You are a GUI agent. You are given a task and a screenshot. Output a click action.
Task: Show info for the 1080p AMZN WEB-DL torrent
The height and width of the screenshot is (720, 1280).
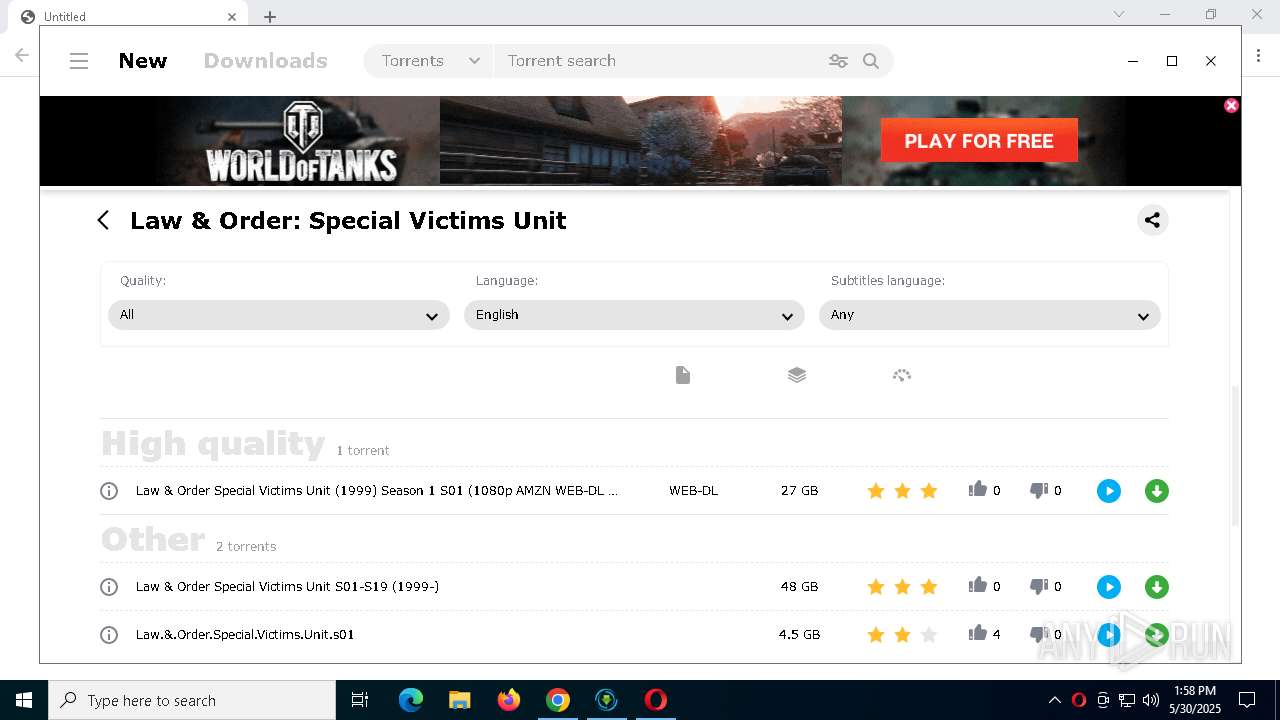click(x=109, y=491)
